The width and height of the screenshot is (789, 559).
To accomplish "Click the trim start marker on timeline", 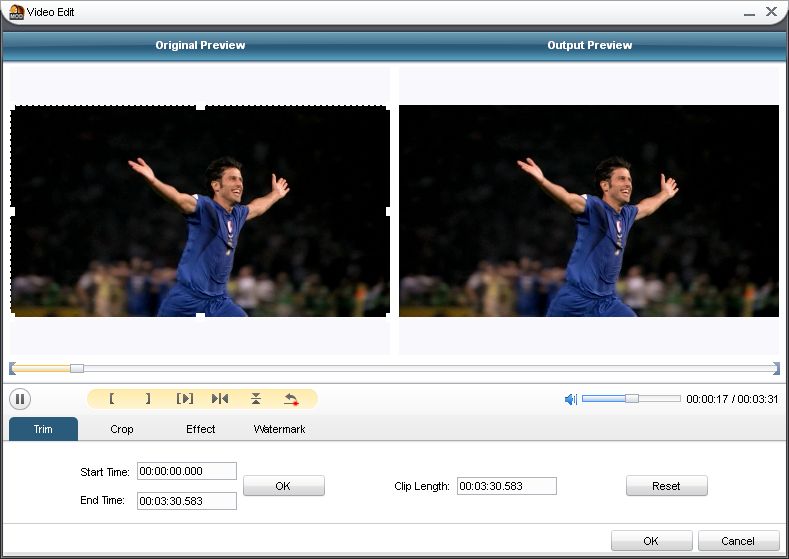I will (12, 369).
